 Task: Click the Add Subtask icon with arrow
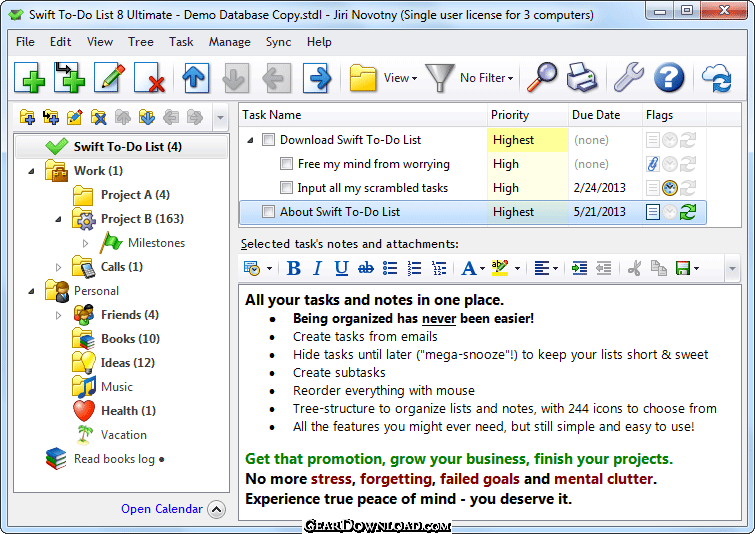click(x=69, y=78)
